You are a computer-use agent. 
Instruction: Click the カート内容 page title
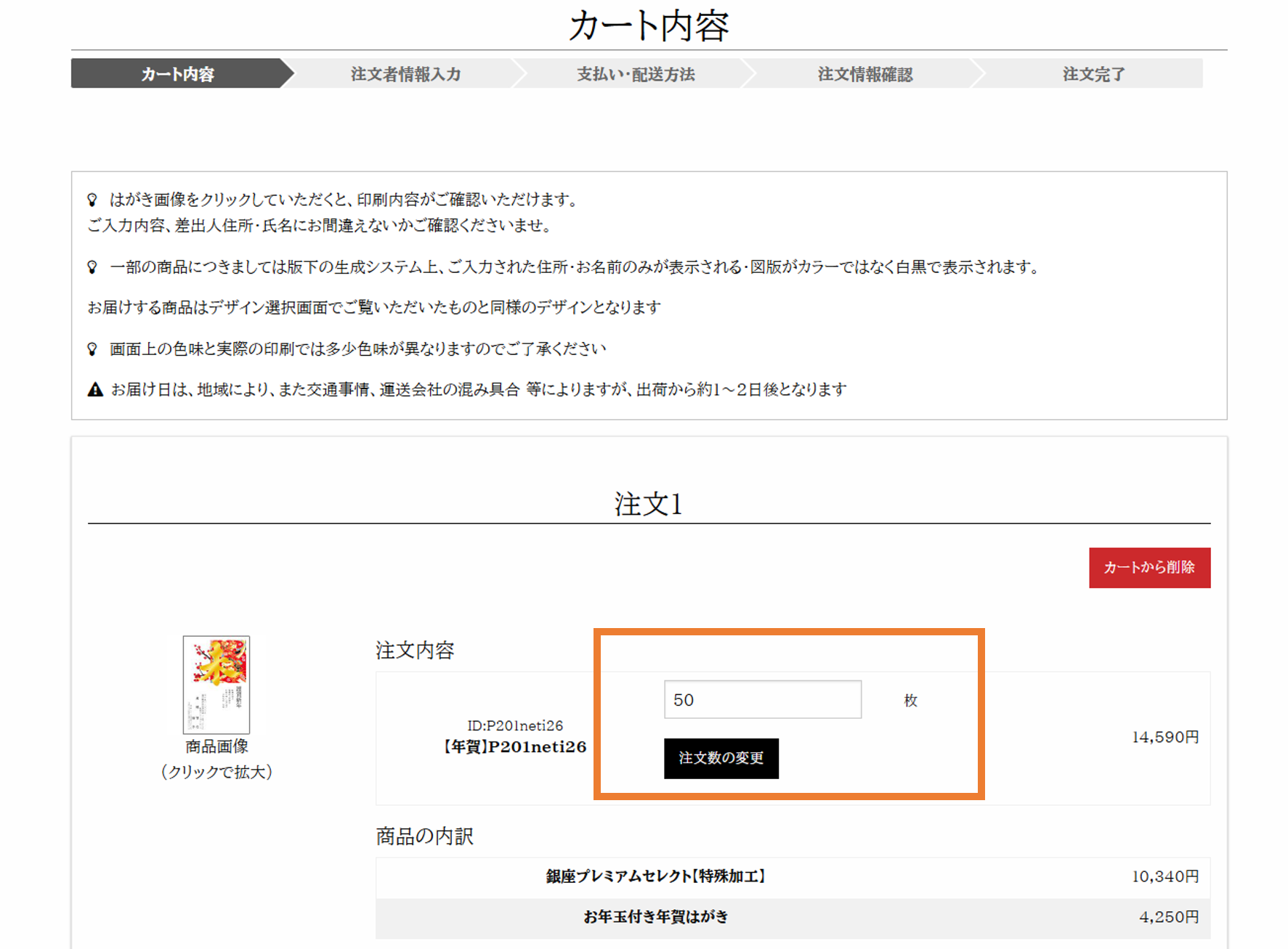(x=649, y=25)
